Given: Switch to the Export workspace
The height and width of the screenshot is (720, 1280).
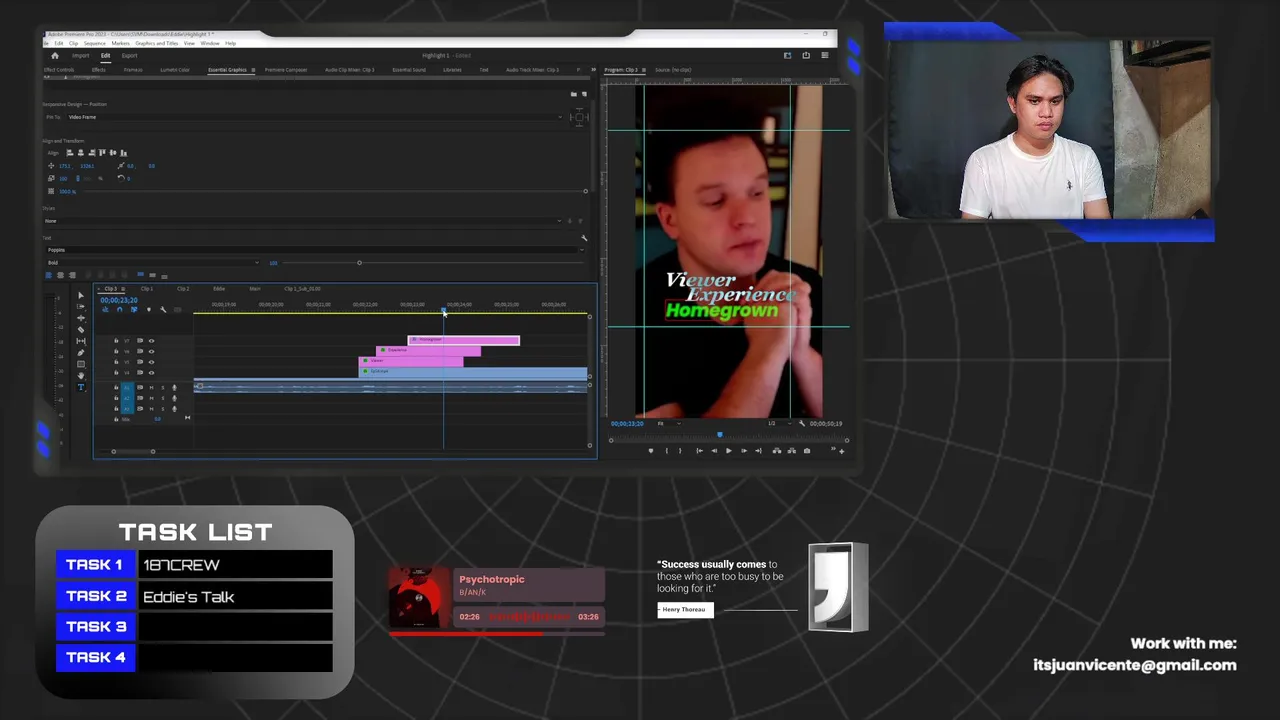Looking at the screenshot, I should pyautogui.click(x=130, y=56).
